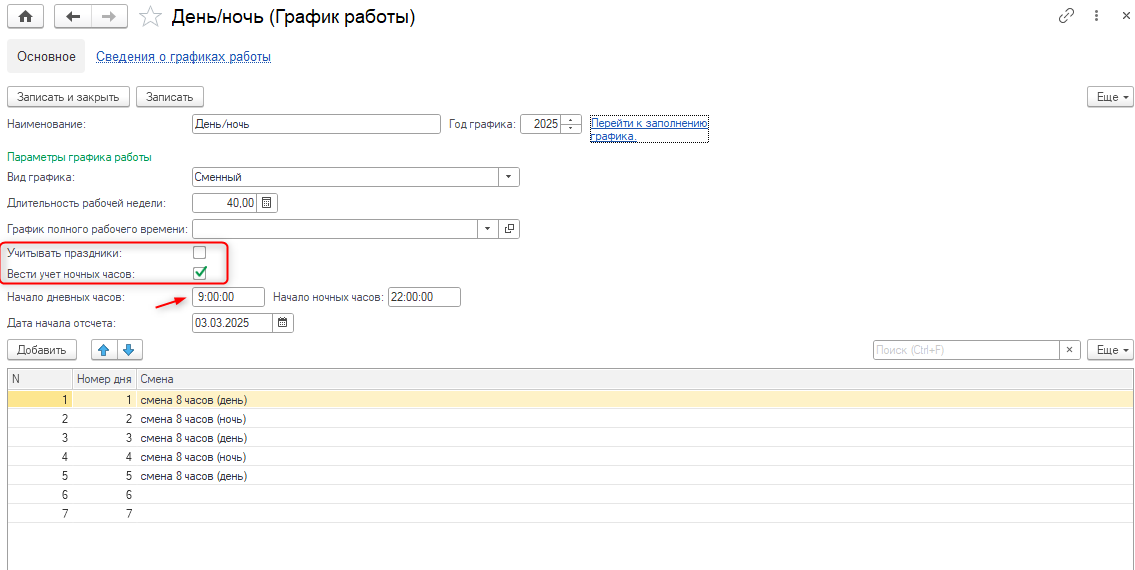1135x570 pixels.
Task: Click the Home icon button
Action: 26,17
